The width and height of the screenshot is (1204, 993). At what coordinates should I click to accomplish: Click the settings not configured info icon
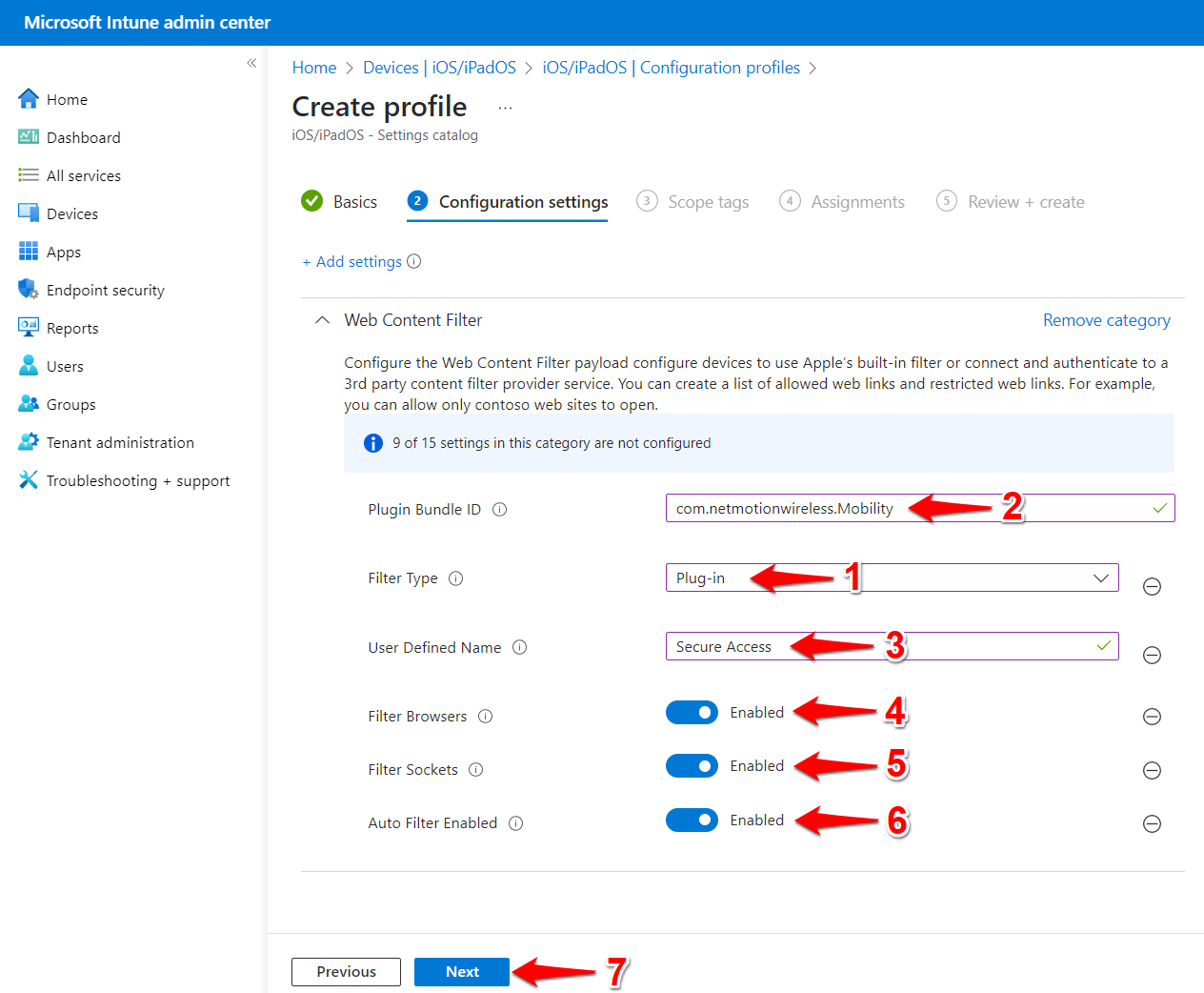coord(373,443)
